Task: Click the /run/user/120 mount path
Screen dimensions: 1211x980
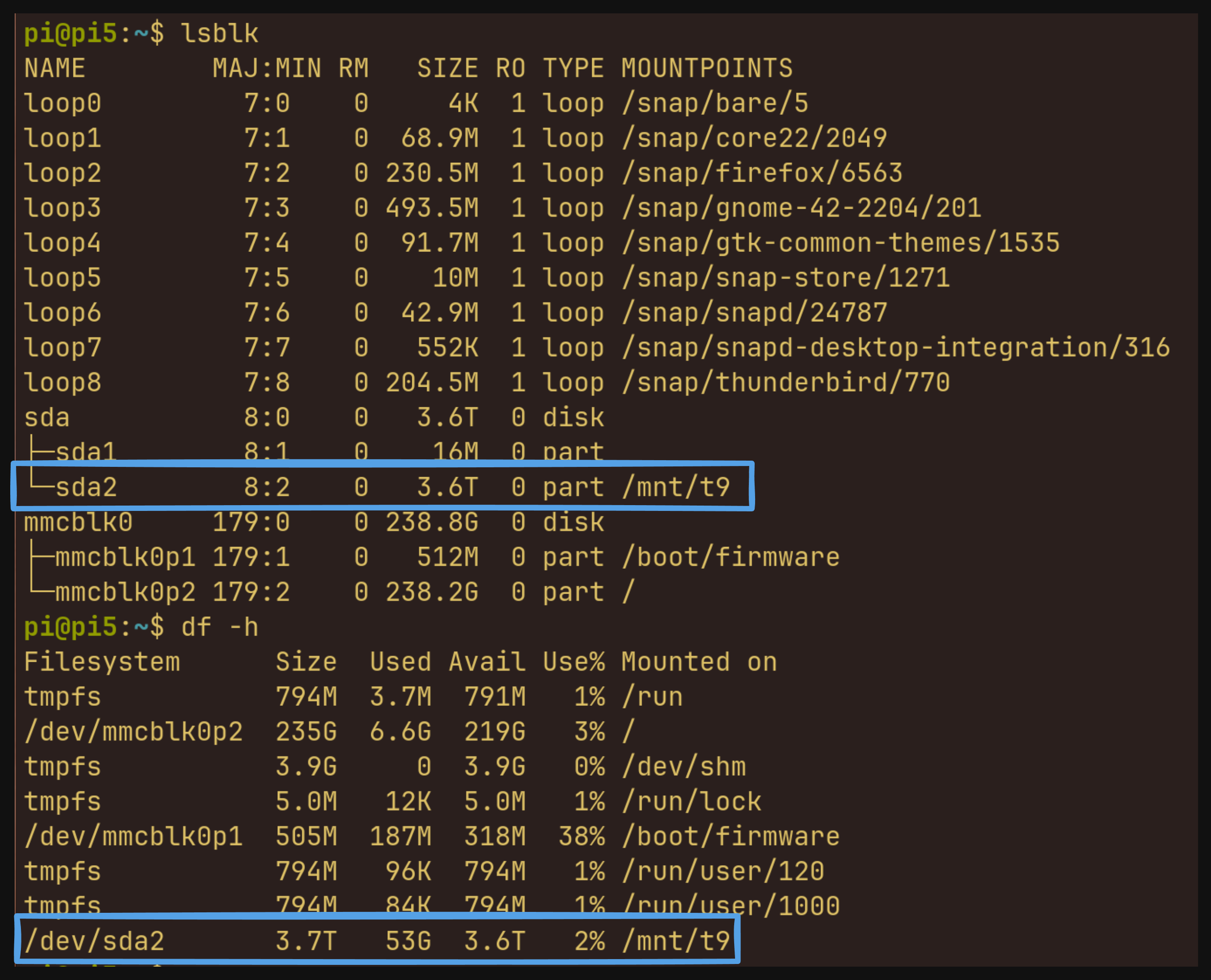Action: point(723,871)
